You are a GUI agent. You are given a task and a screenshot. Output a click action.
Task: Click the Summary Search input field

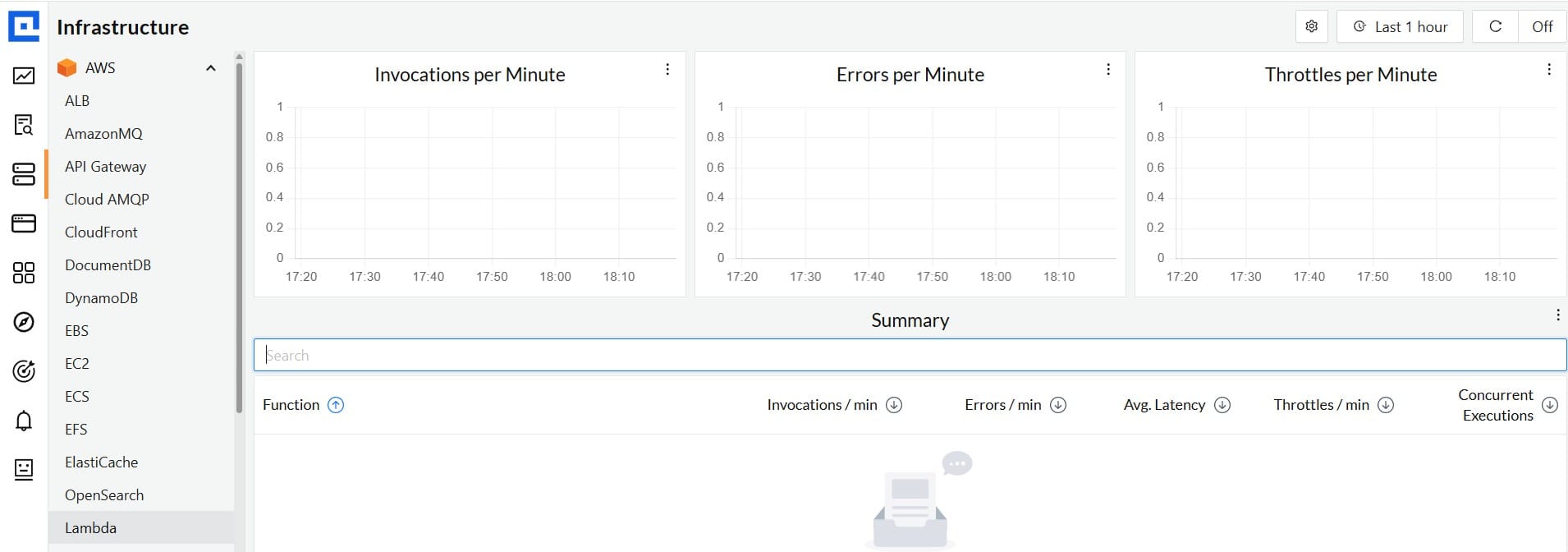pos(910,355)
